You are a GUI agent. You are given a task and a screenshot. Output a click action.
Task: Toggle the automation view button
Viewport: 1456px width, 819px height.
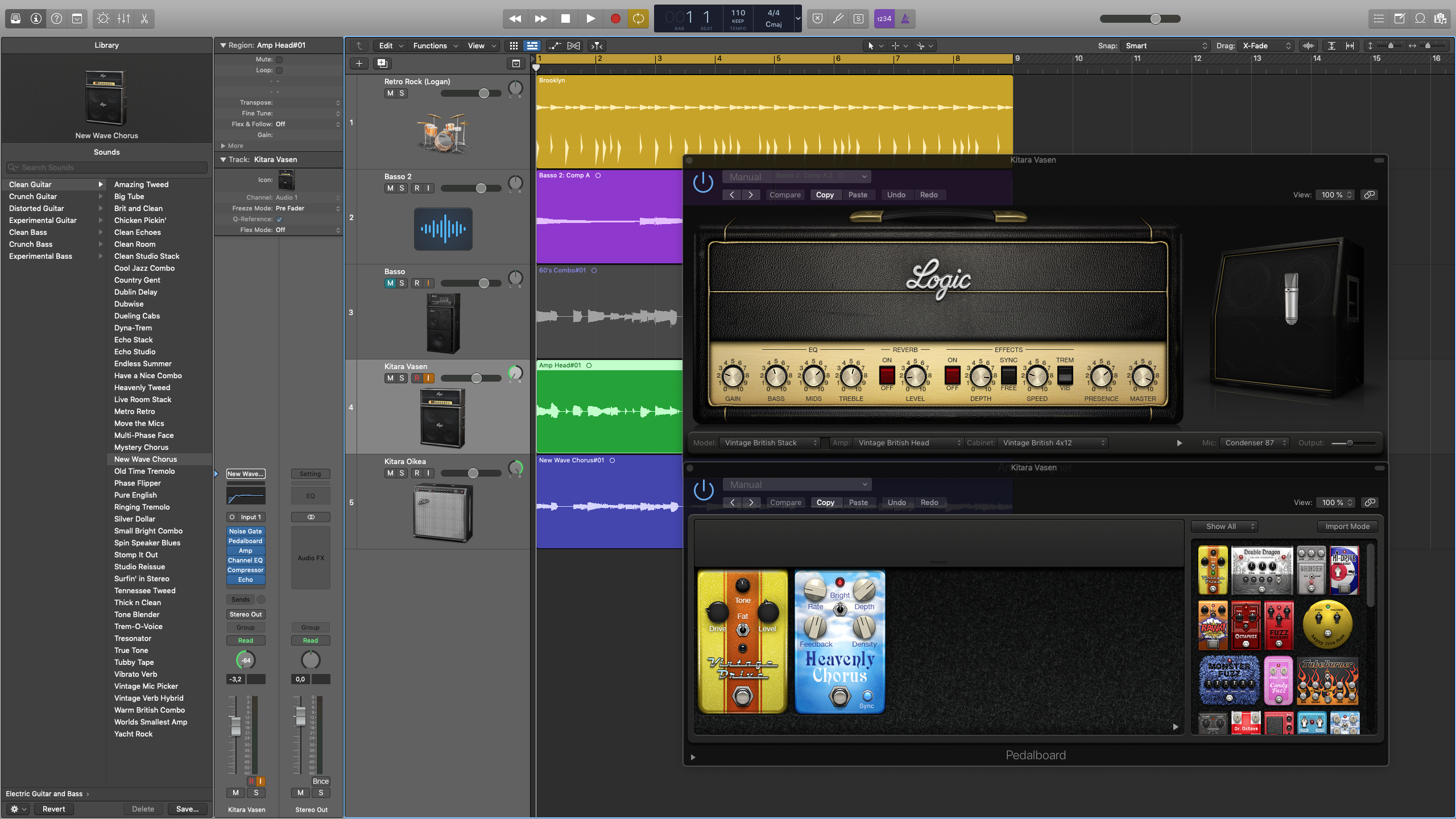point(554,46)
